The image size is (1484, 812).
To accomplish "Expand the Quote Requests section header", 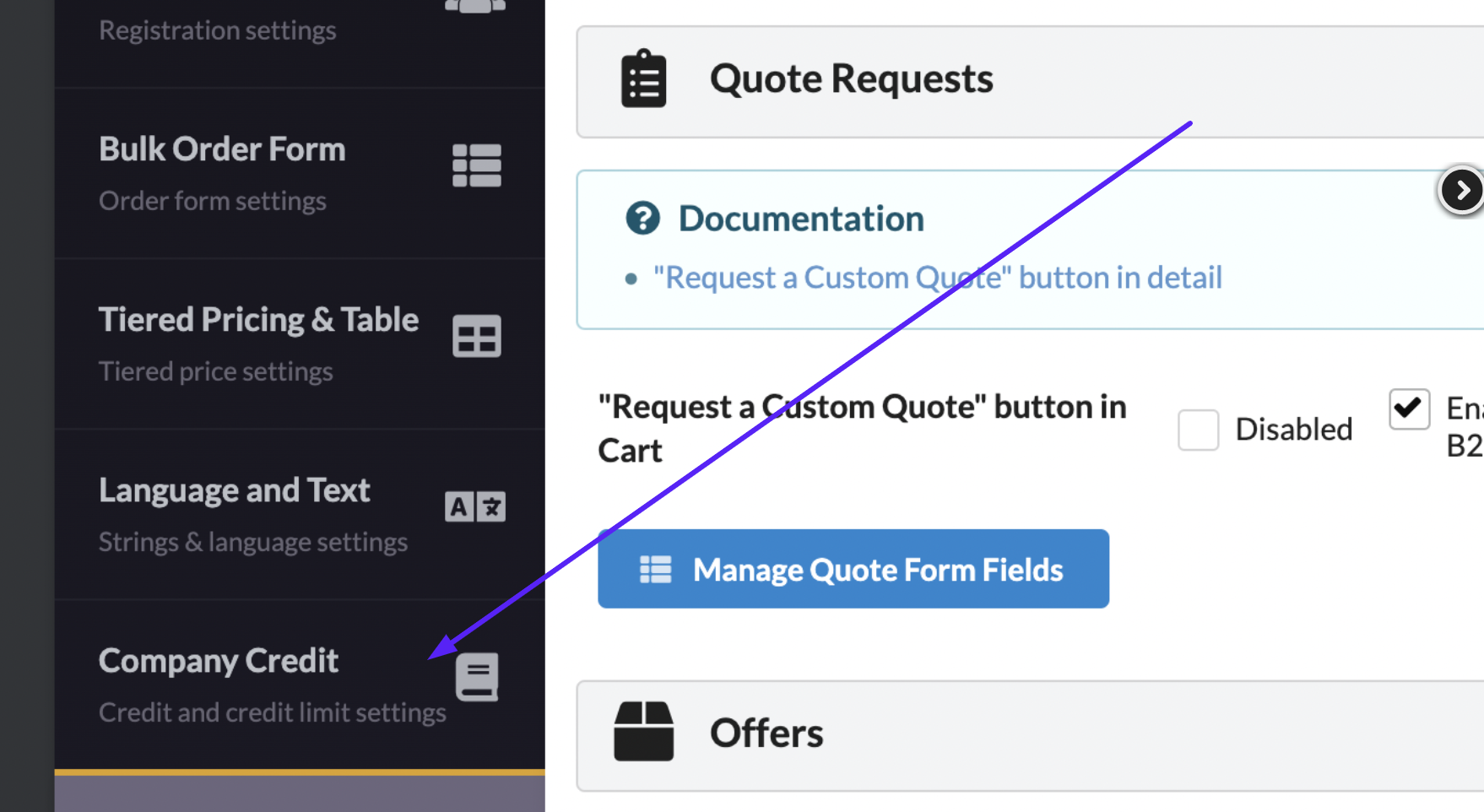I will (x=1030, y=82).
